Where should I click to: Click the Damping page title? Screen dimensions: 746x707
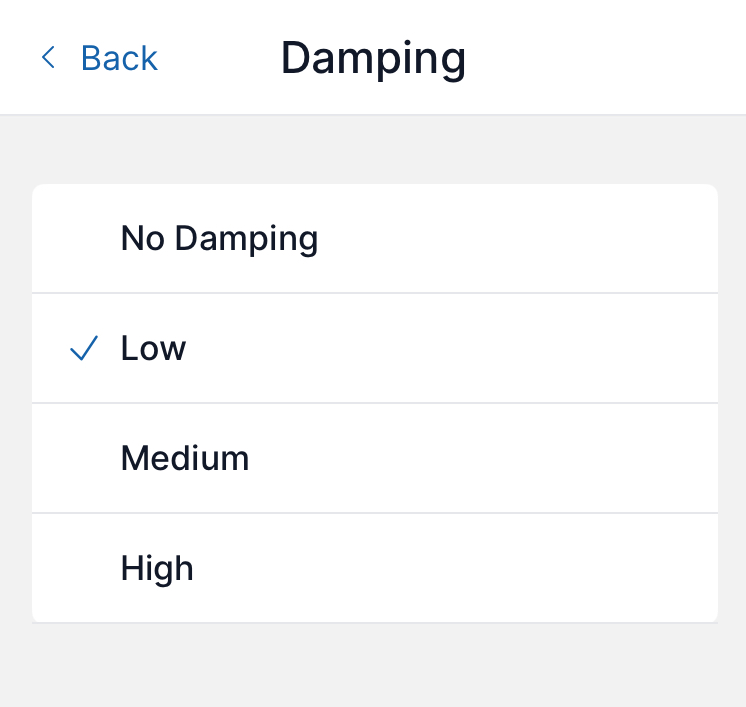pos(373,58)
